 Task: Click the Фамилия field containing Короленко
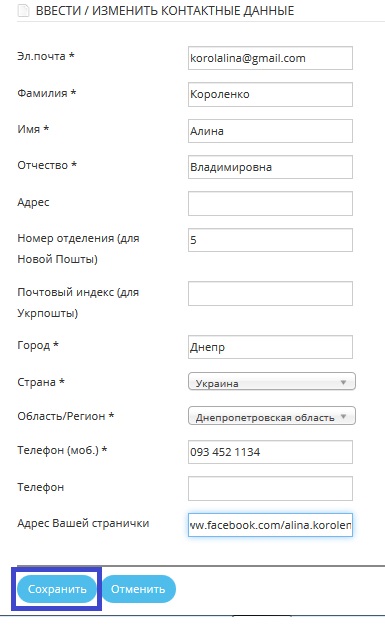tap(270, 94)
